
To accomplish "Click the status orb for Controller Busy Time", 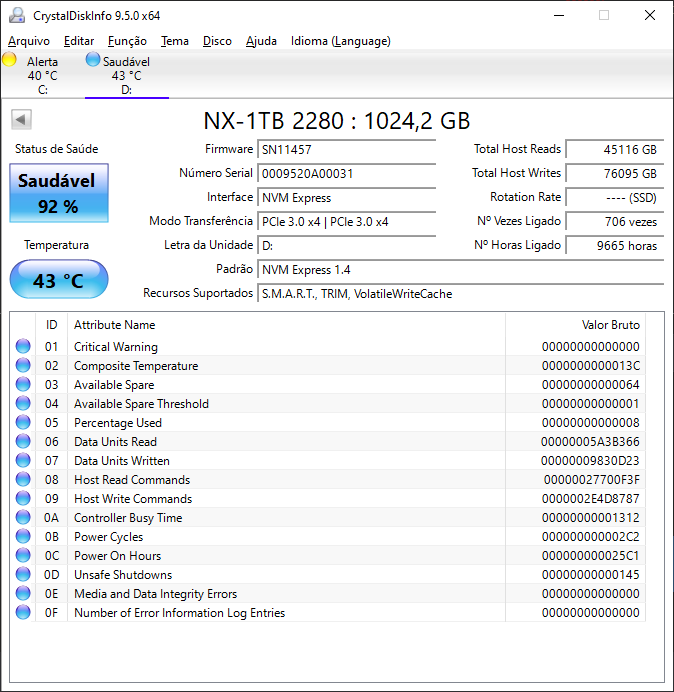I will 23,517.
